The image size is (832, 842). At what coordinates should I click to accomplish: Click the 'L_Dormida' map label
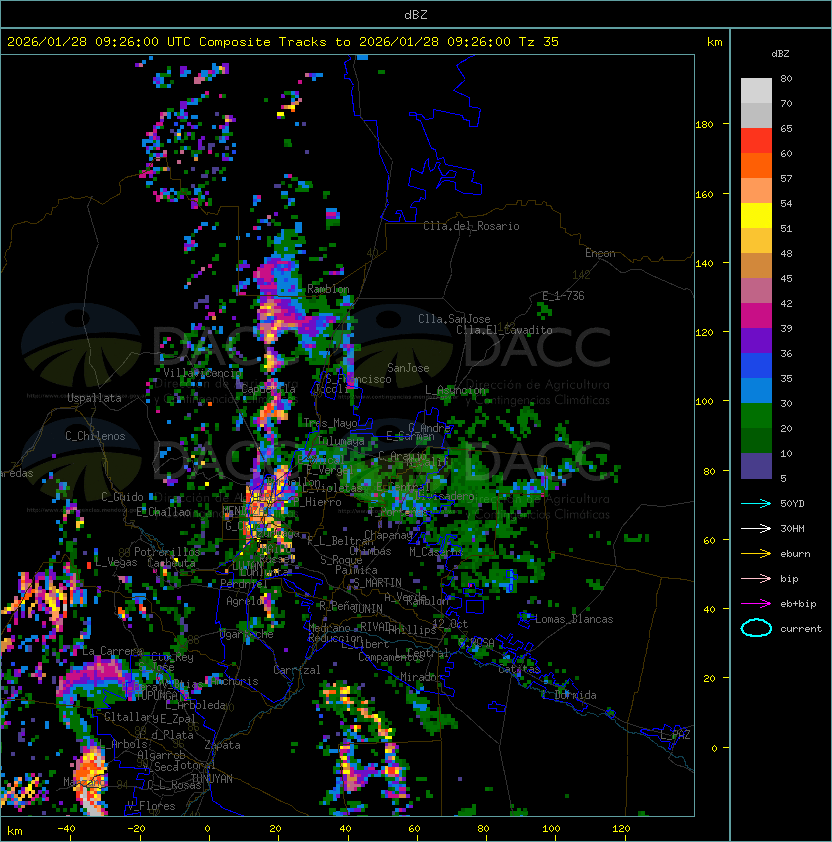coord(569,695)
